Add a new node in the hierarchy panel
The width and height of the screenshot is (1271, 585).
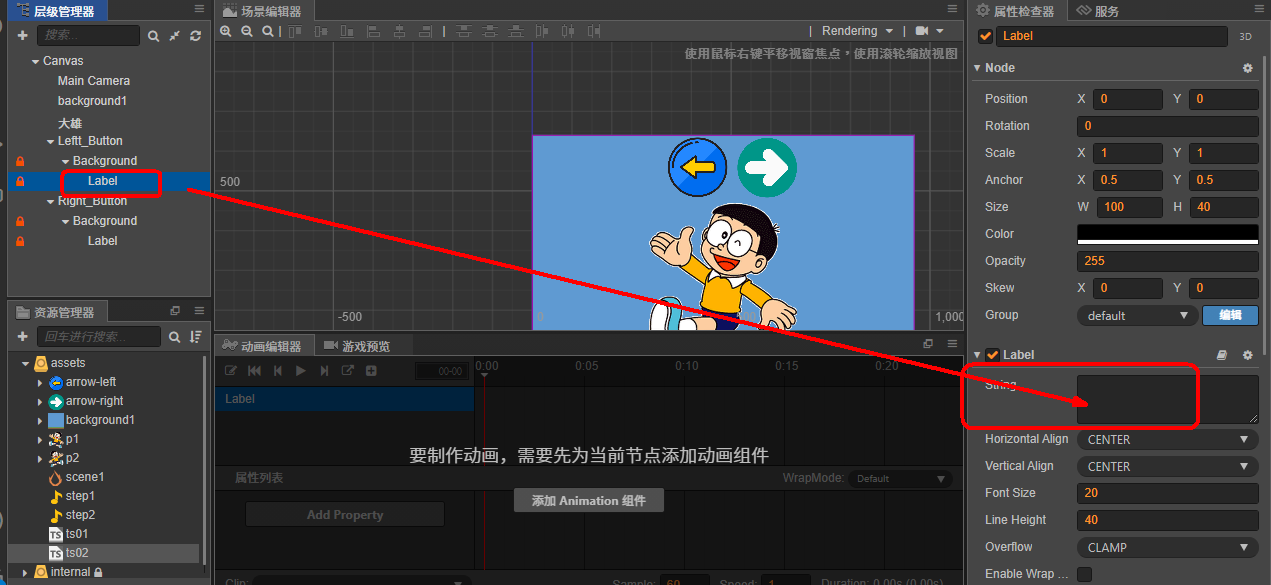(x=22, y=36)
